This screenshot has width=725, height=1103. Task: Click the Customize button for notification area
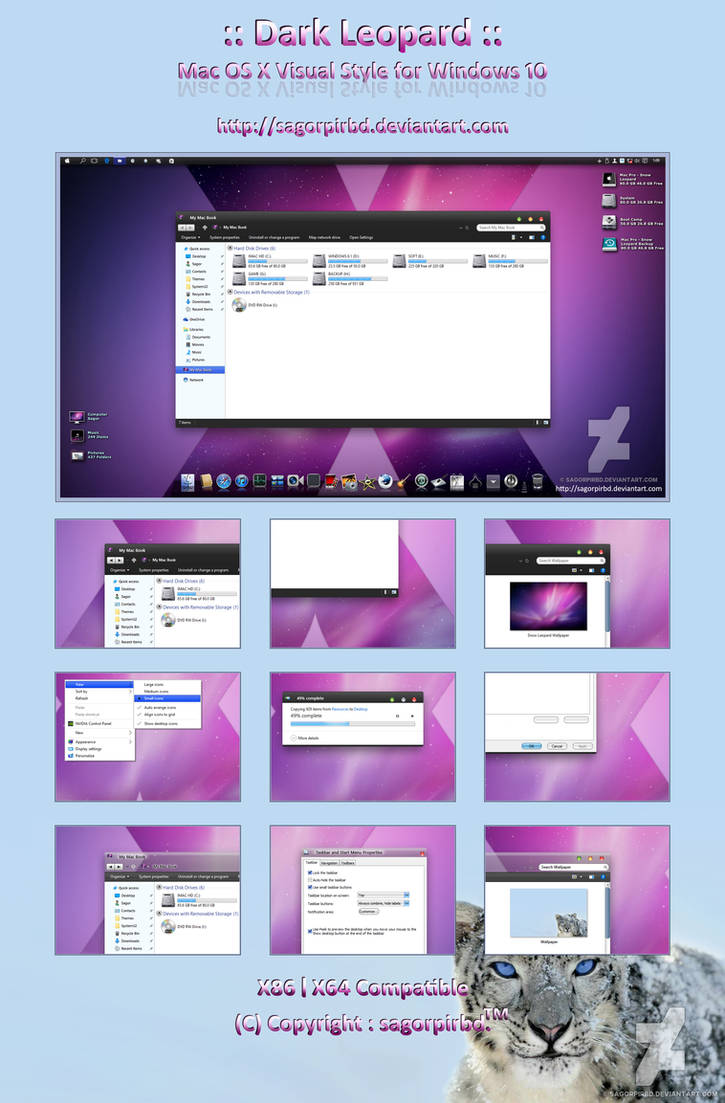click(x=368, y=912)
